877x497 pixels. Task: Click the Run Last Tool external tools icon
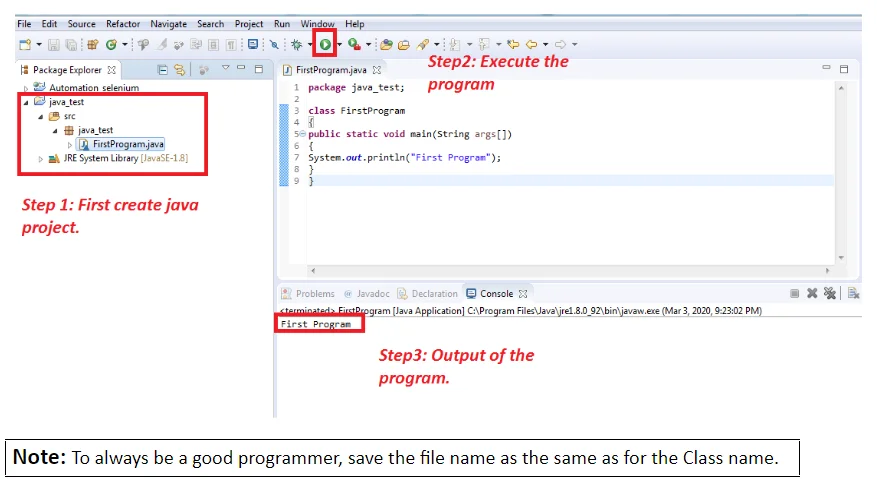point(355,44)
